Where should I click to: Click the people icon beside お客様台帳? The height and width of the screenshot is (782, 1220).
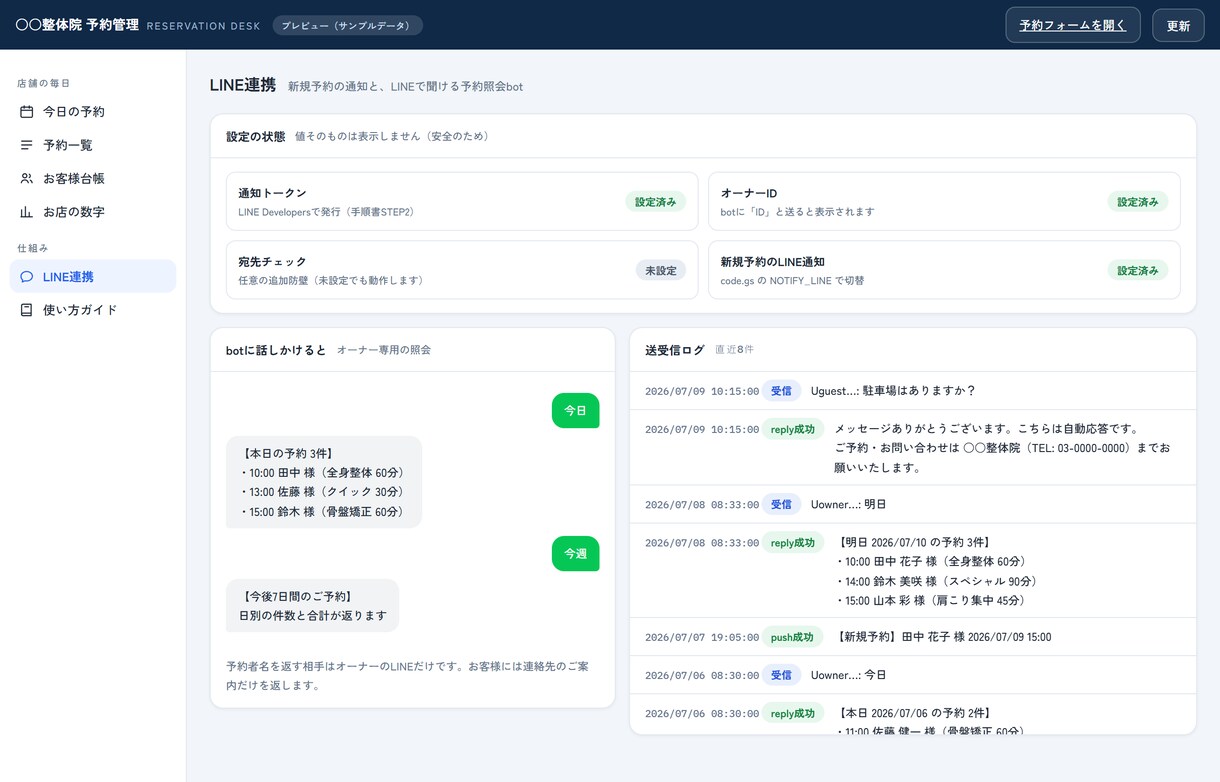pos(27,179)
